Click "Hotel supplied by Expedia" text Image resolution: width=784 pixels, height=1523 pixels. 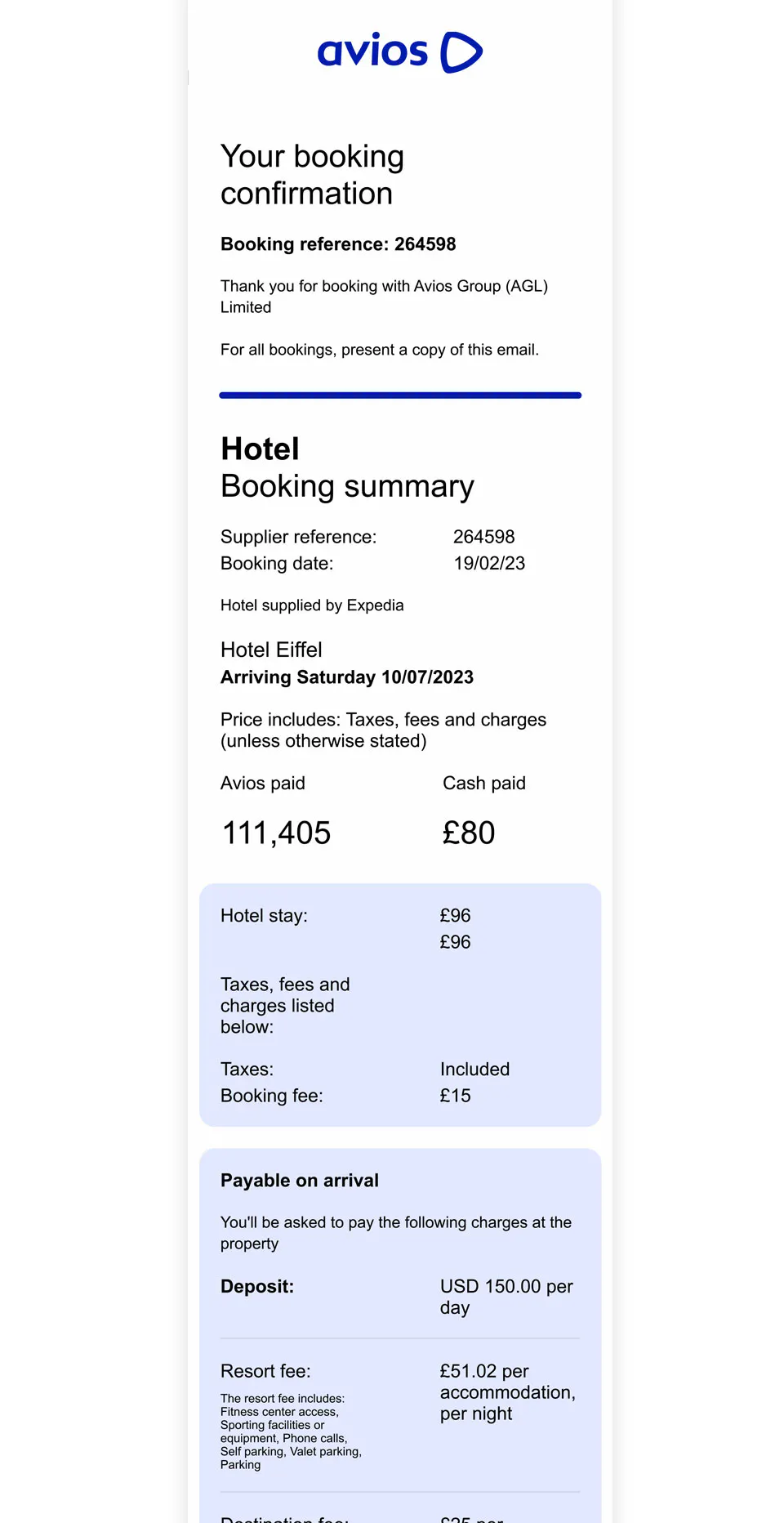tap(312, 605)
